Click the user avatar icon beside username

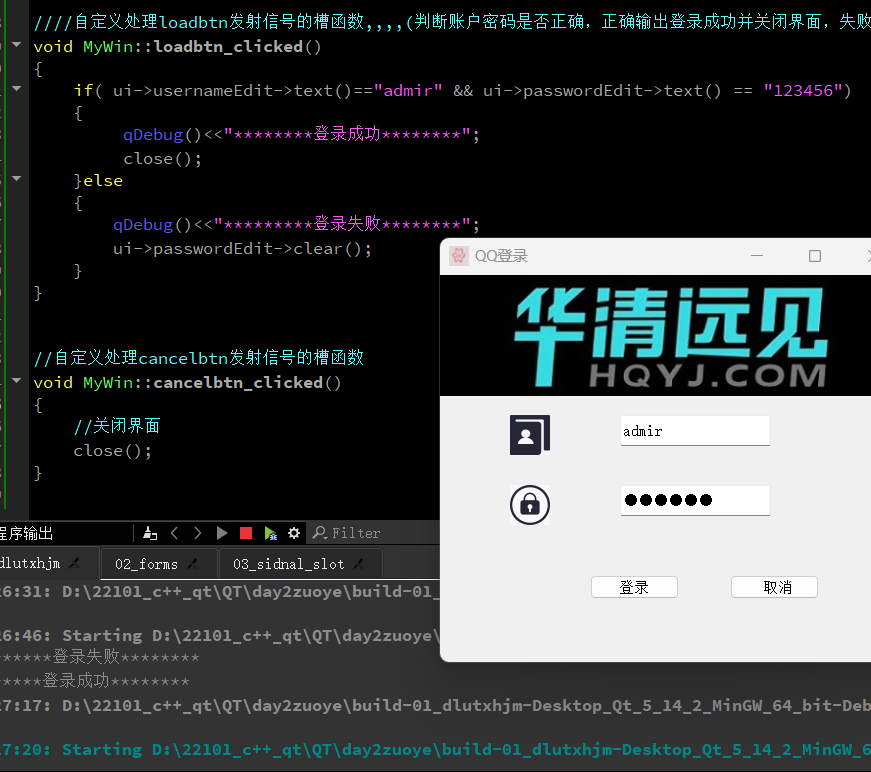pyautogui.click(x=530, y=435)
